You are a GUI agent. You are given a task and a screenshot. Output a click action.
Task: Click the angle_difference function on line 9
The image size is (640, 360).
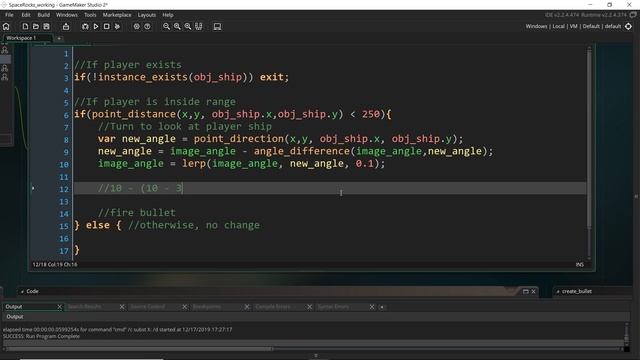[x=302, y=151]
